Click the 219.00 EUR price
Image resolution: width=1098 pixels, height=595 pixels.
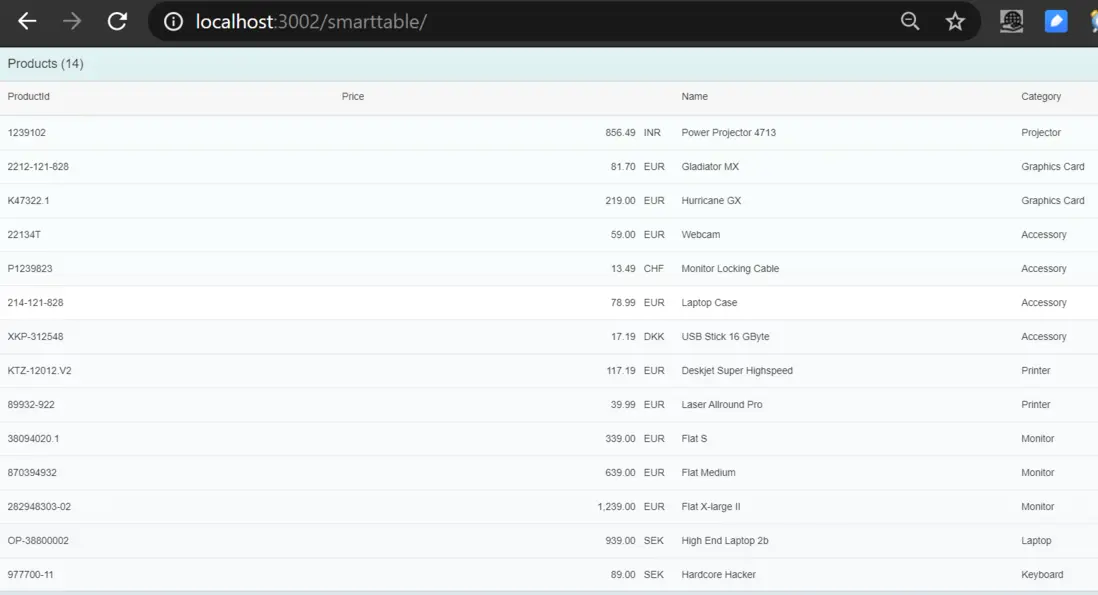tap(634, 200)
